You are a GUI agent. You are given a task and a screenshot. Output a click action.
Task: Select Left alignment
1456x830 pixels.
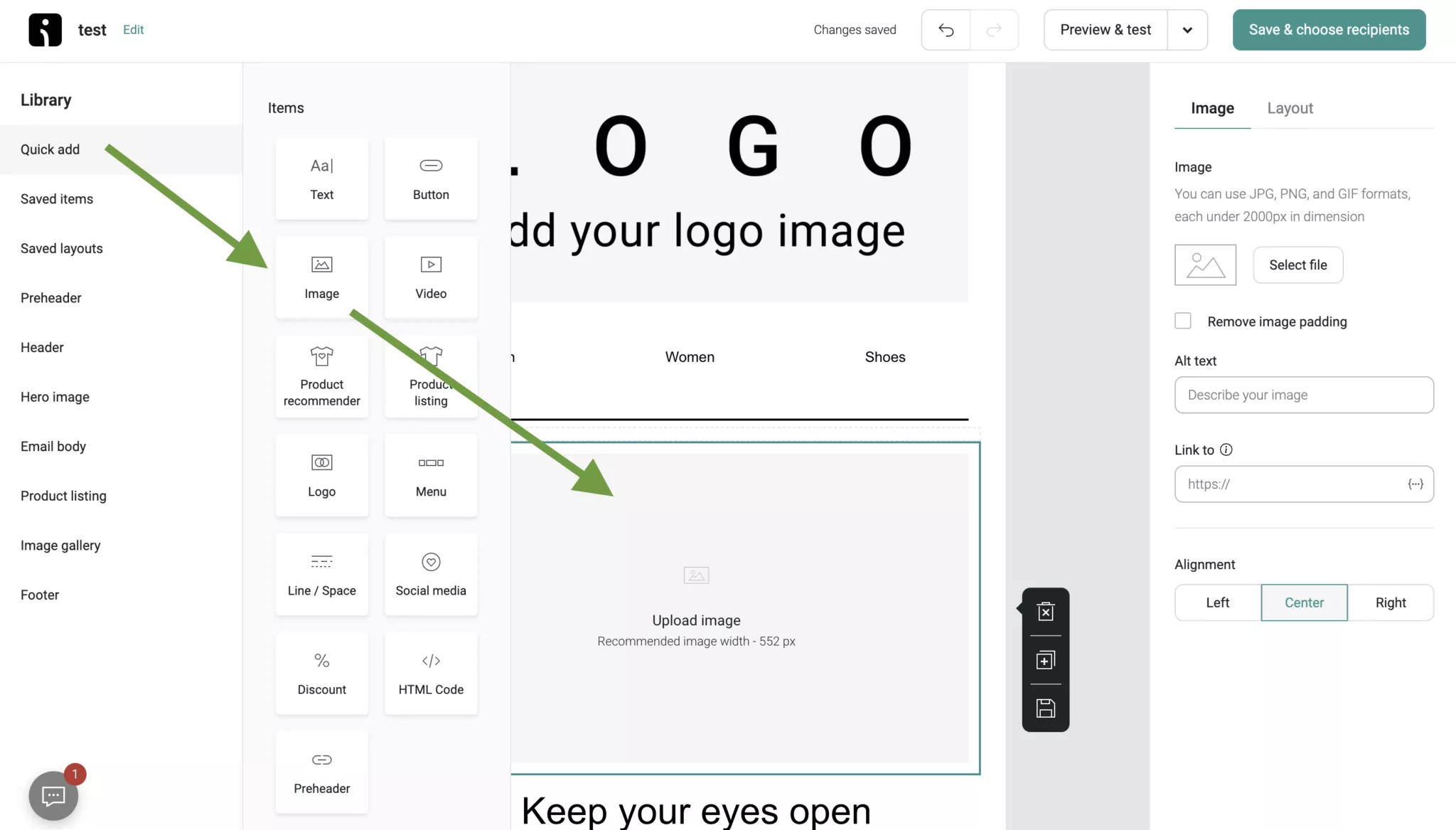coord(1217,602)
